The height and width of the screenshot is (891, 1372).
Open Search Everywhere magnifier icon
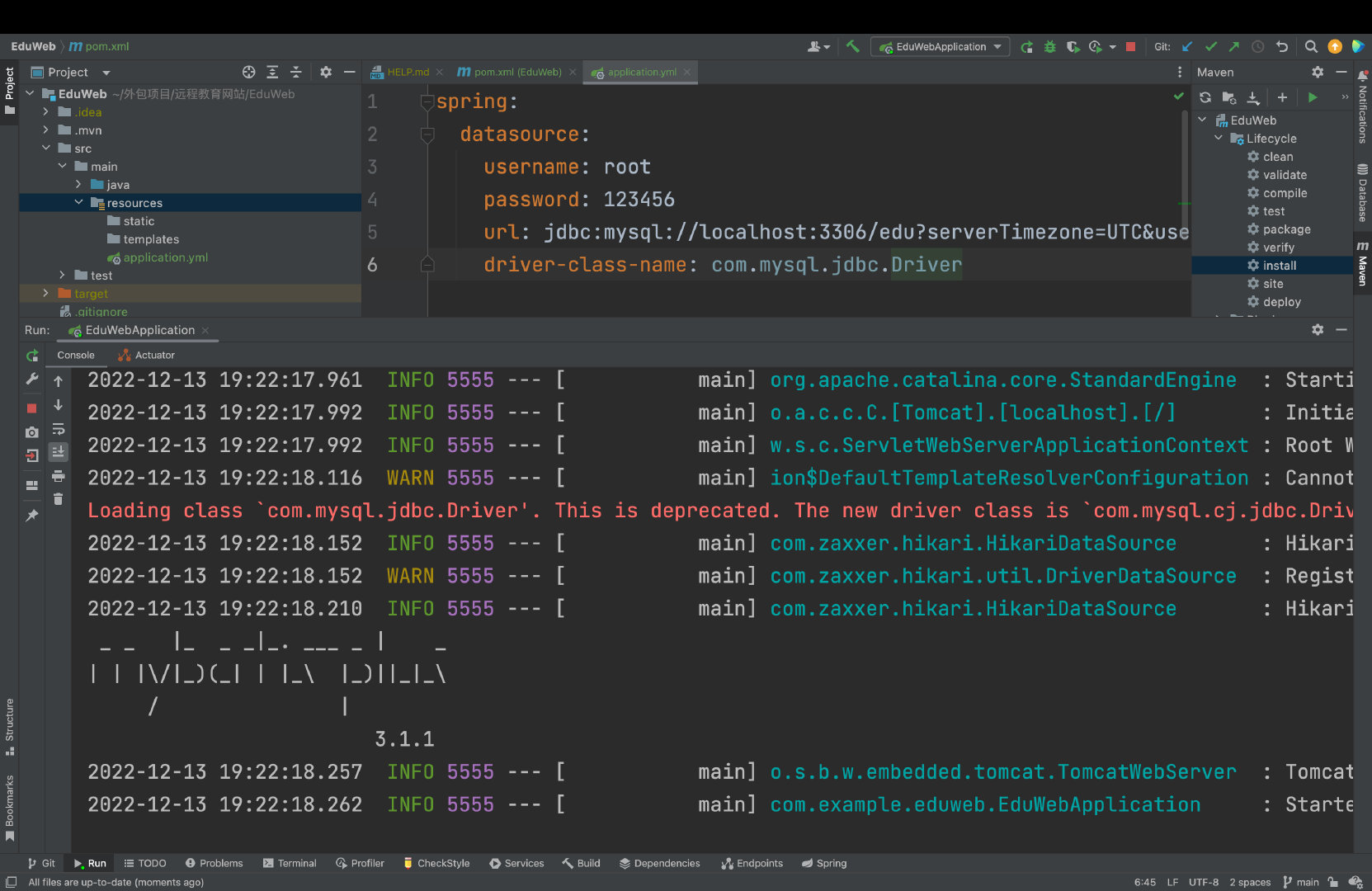[x=1311, y=47]
